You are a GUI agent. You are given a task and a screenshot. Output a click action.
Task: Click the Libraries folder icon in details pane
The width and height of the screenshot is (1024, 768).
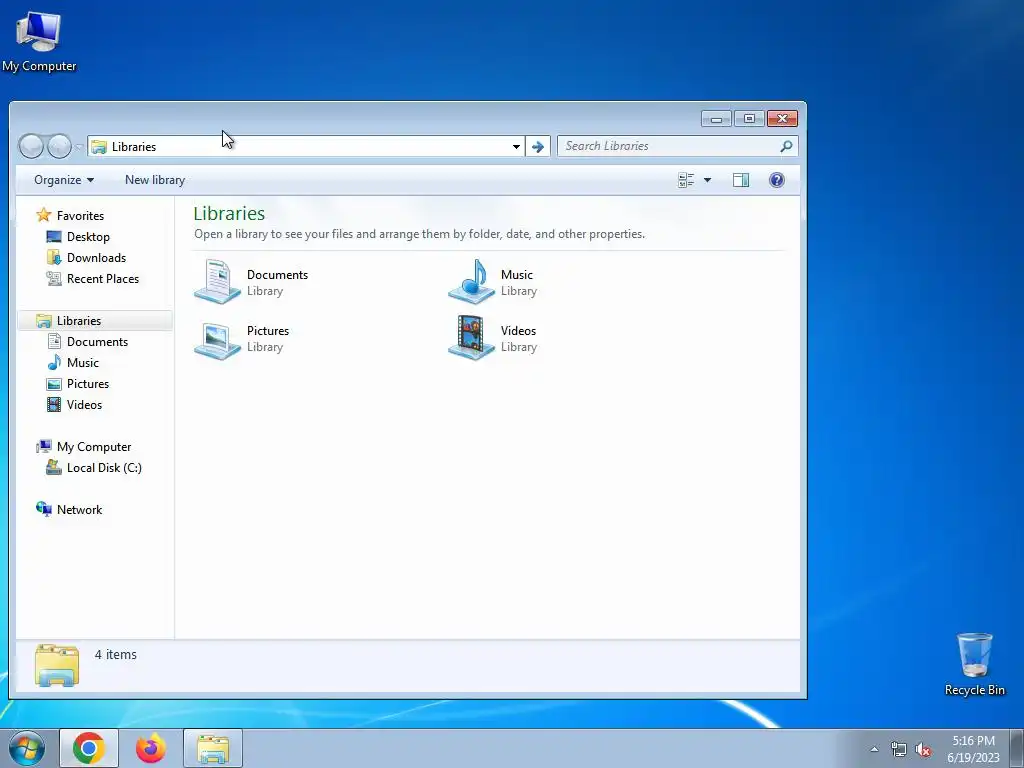57,665
